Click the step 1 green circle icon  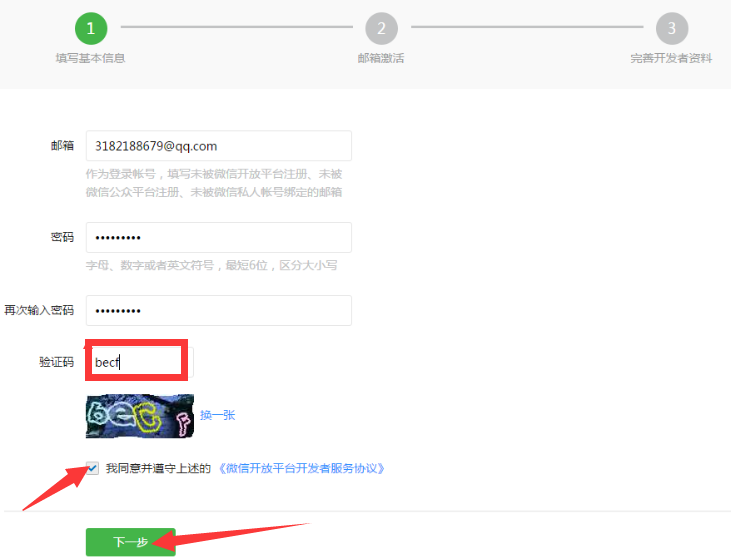pyautogui.click(x=91, y=28)
